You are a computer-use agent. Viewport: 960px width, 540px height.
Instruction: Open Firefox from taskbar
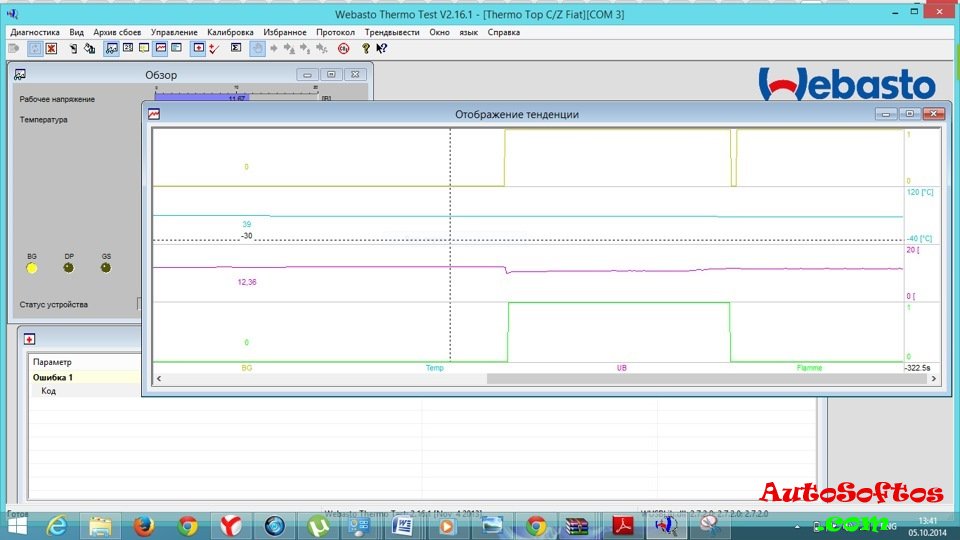click(144, 526)
